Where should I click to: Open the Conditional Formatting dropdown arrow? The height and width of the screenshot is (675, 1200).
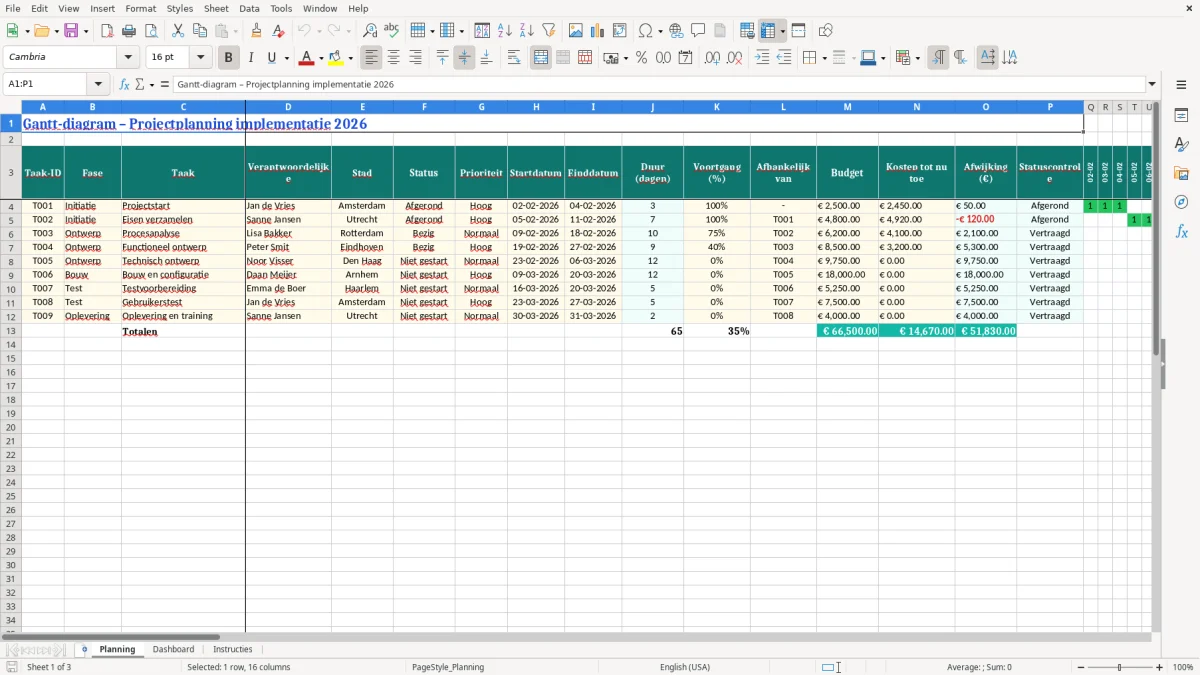click(917, 58)
